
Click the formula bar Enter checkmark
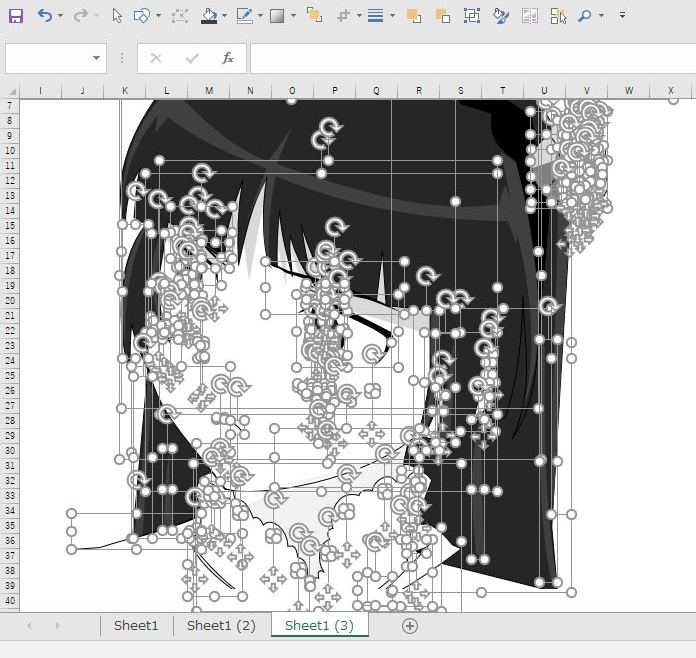point(192,58)
